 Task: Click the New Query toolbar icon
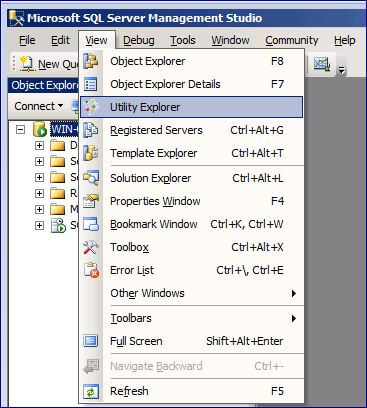(27, 63)
